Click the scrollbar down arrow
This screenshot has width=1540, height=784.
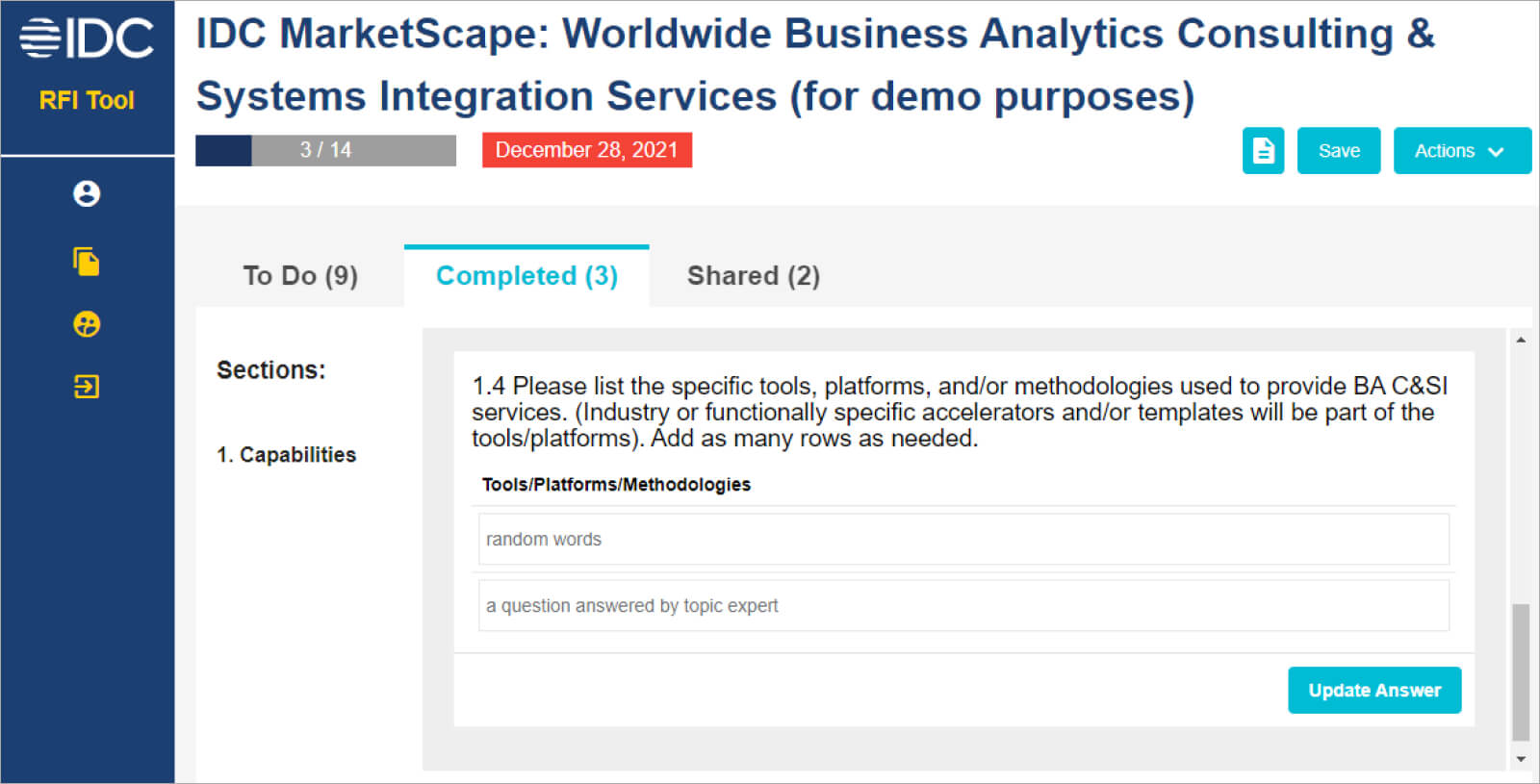[x=1521, y=759]
